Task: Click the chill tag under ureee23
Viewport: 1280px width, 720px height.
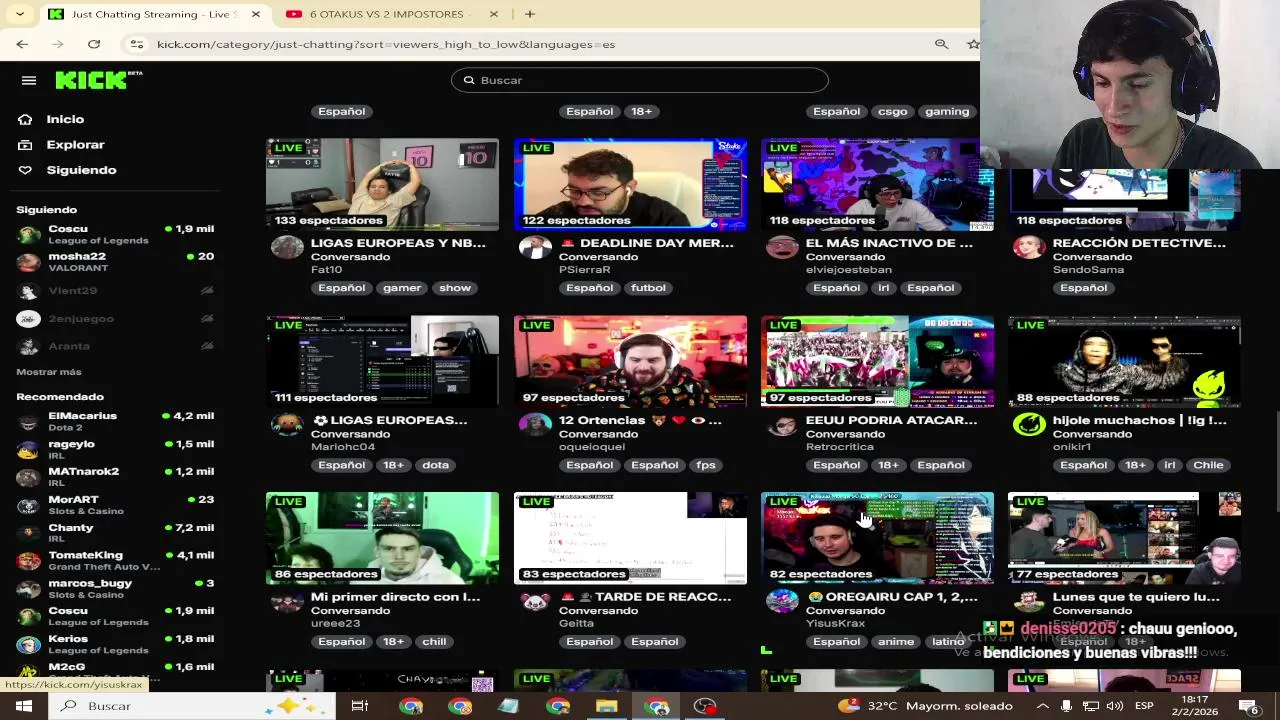Action: pos(434,642)
